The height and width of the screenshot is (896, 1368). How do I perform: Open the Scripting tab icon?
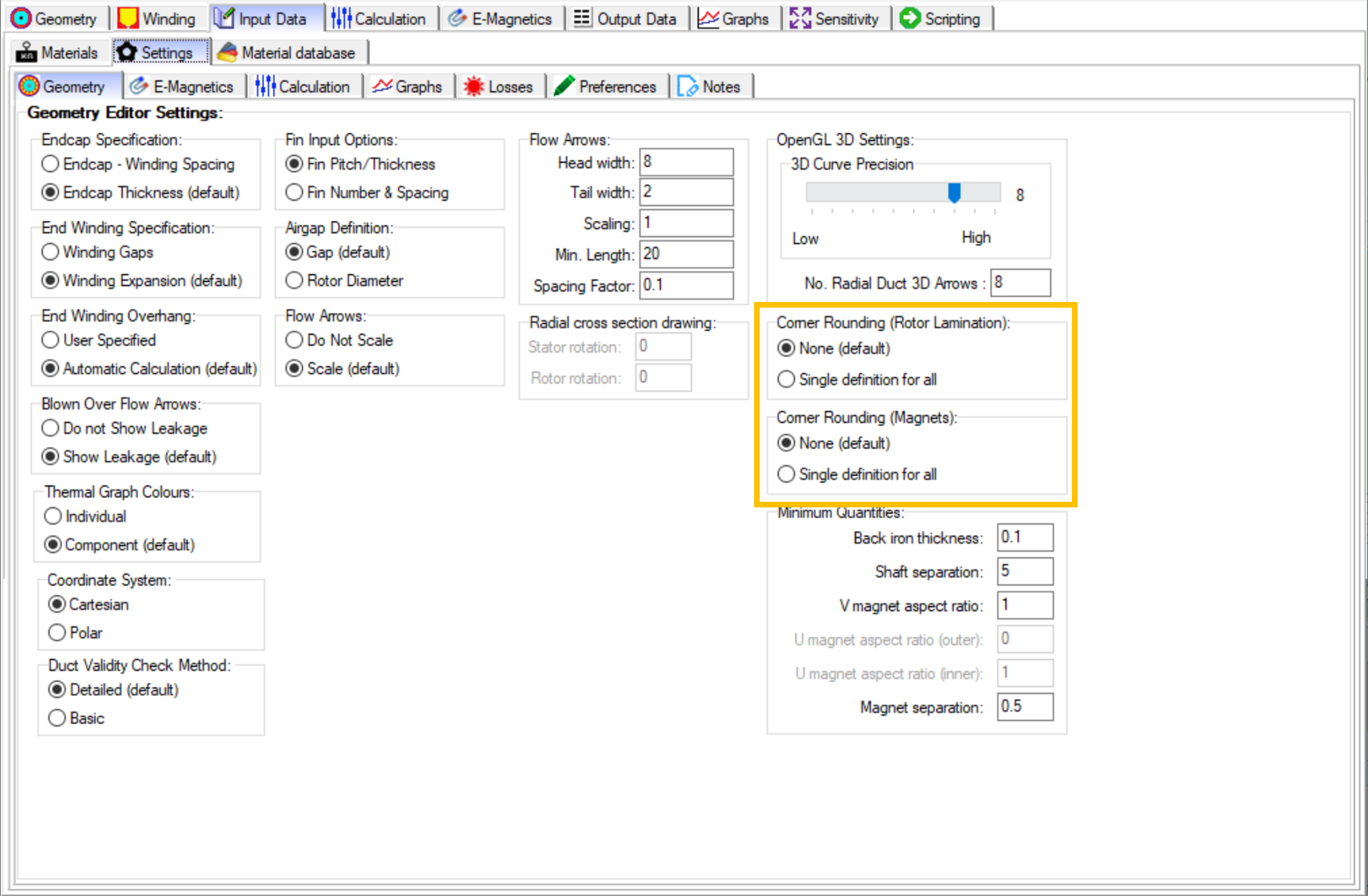coord(910,18)
